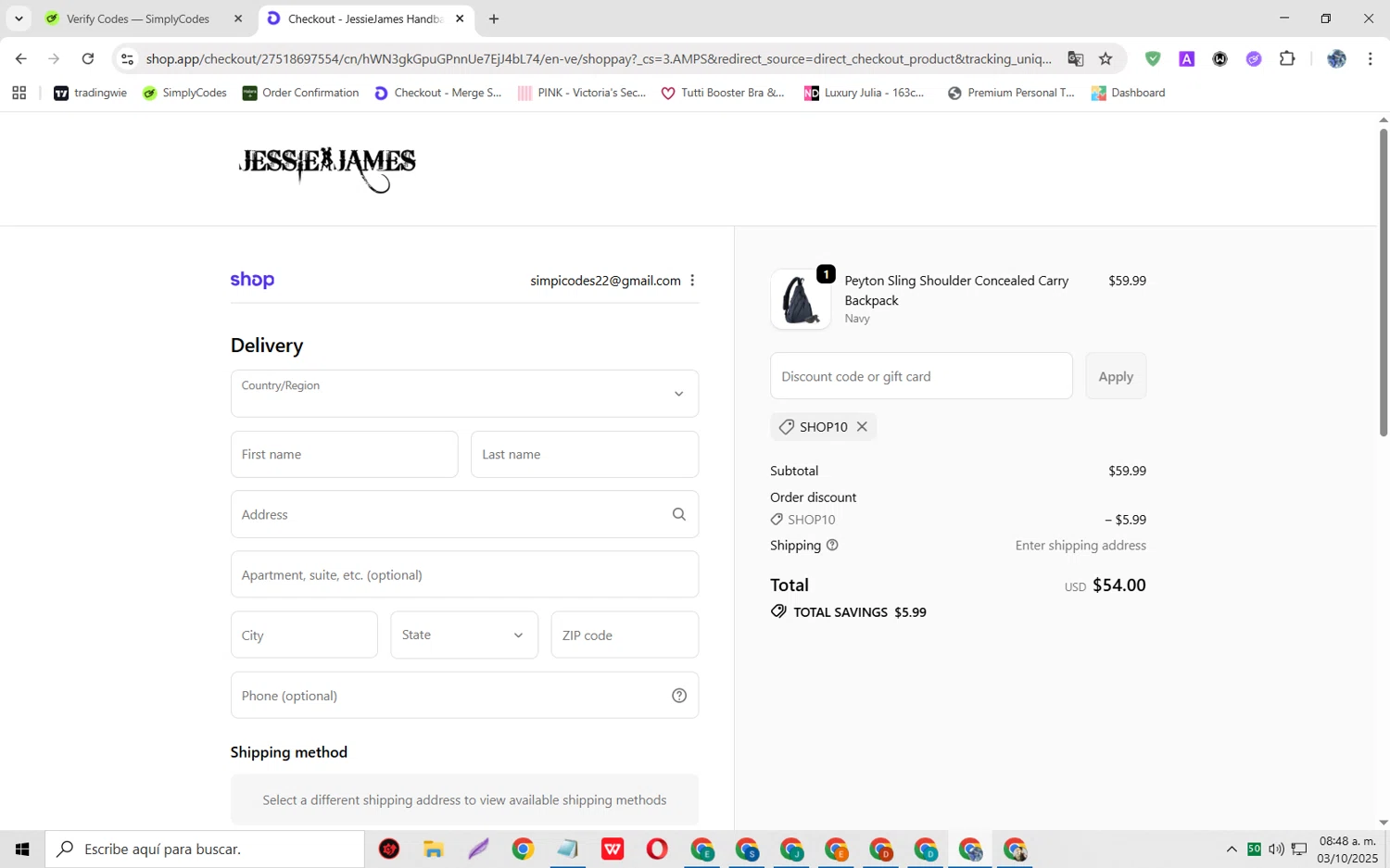The height and width of the screenshot is (868, 1390).
Task: Open the Chrome three-dot menu
Action: click(x=1370, y=58)
